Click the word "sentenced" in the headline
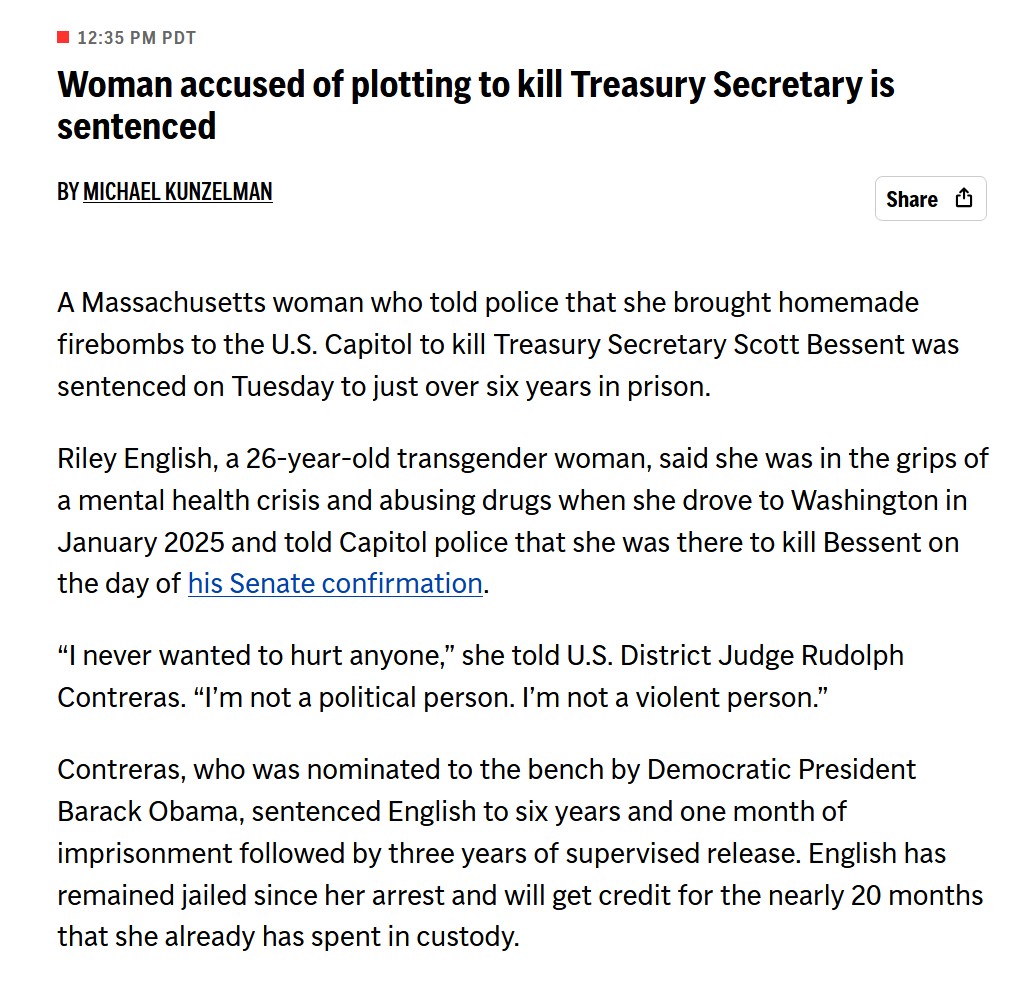Screen dimensions: 1029x988 coord(136,126)
